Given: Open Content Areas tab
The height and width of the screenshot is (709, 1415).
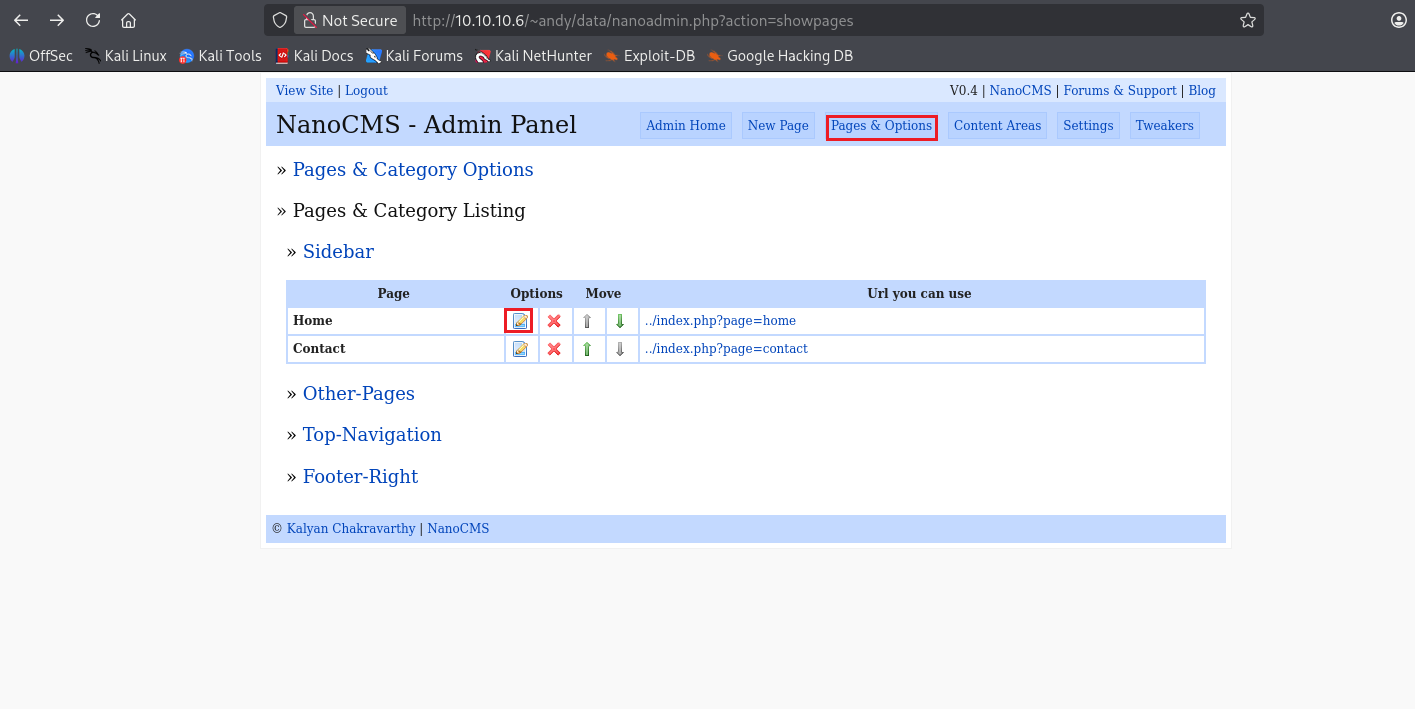Looking at the screenshot, I should [997, 126].
